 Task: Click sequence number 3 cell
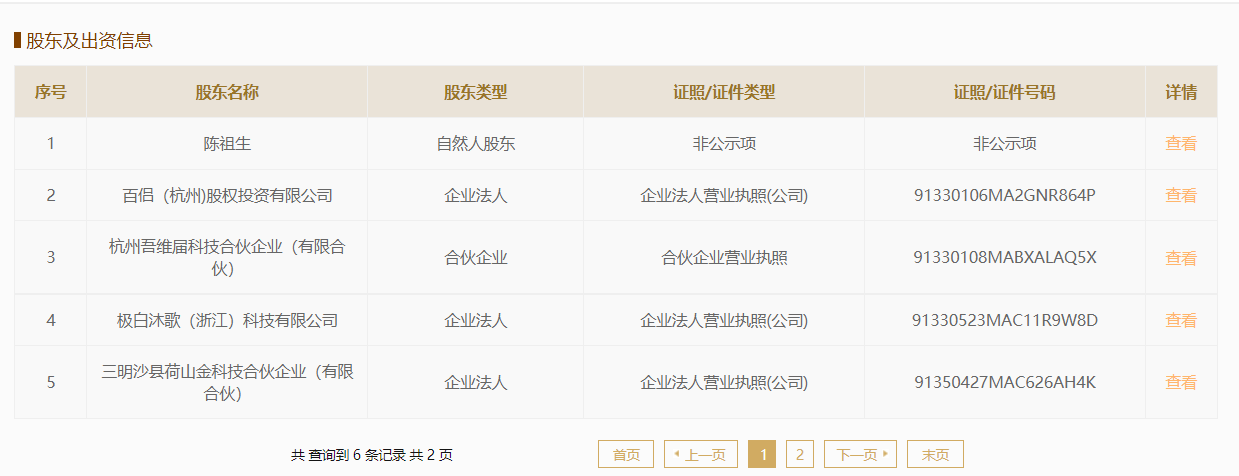coord(51,258)
